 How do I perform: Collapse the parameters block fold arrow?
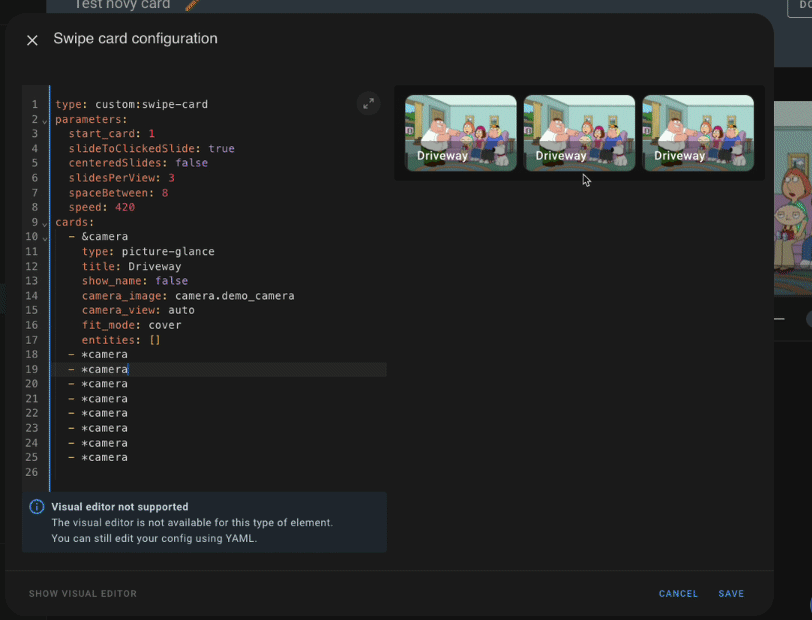point(45,121)
